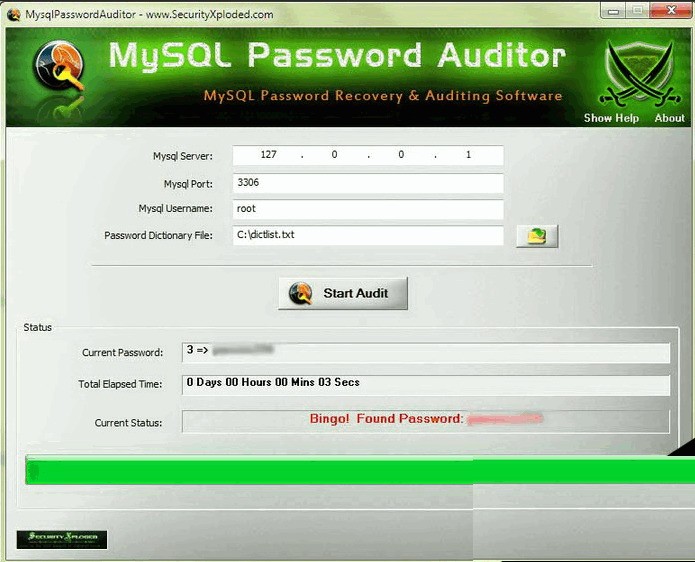Viewport: 695px width, 562px height.
Task: Minimize the MysqlPasswordAuditor window
Action: tap(613, 11)
